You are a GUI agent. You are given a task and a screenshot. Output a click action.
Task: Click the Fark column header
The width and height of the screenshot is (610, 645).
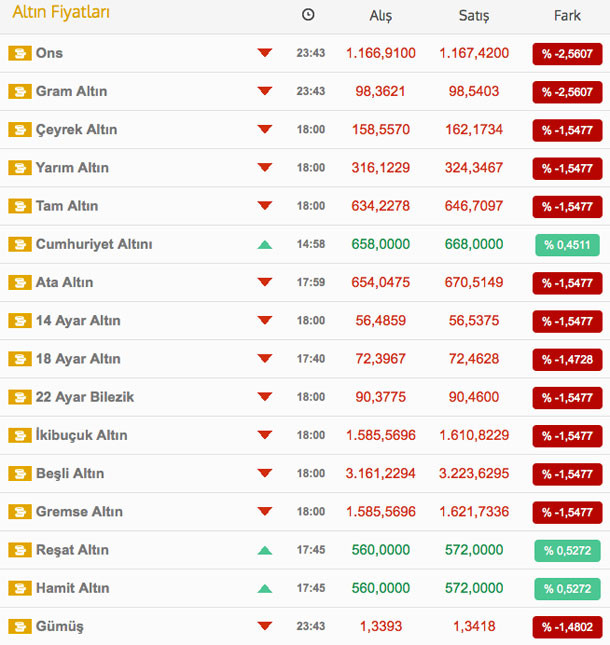coord(567,15)
